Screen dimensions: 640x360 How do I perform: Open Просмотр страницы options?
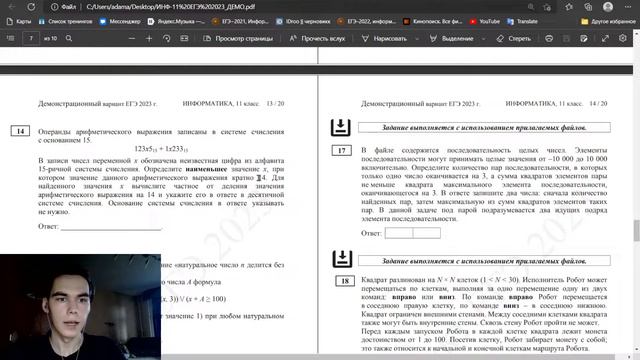pos(238,38)
